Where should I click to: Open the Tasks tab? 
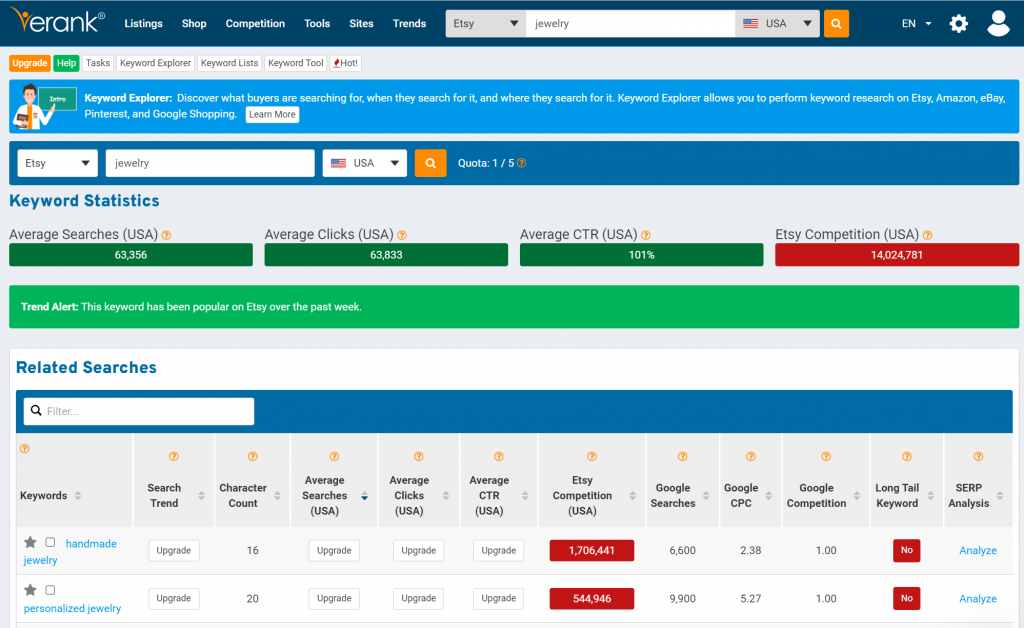(x=98, y=63)
